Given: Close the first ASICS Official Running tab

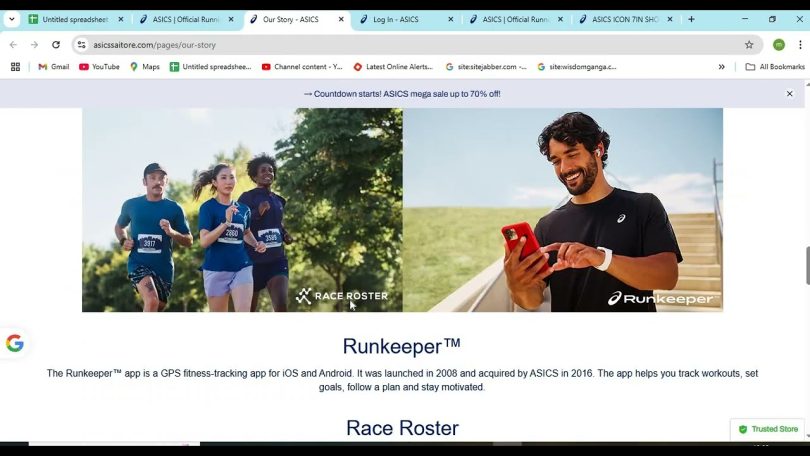Looking at the screenshot, I should click(231, 19).
